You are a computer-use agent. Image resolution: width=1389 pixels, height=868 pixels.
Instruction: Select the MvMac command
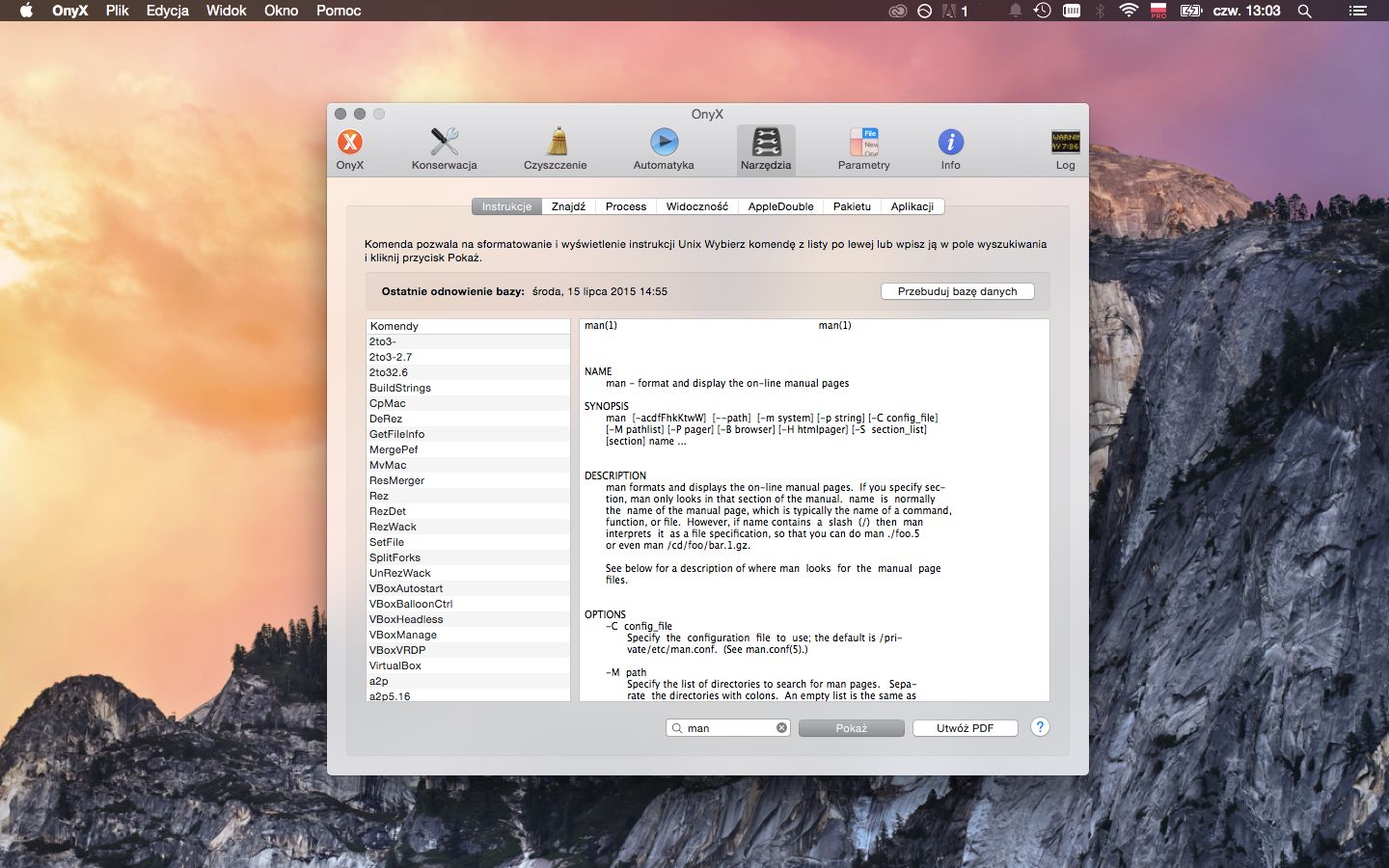click(x=468, y=465)
